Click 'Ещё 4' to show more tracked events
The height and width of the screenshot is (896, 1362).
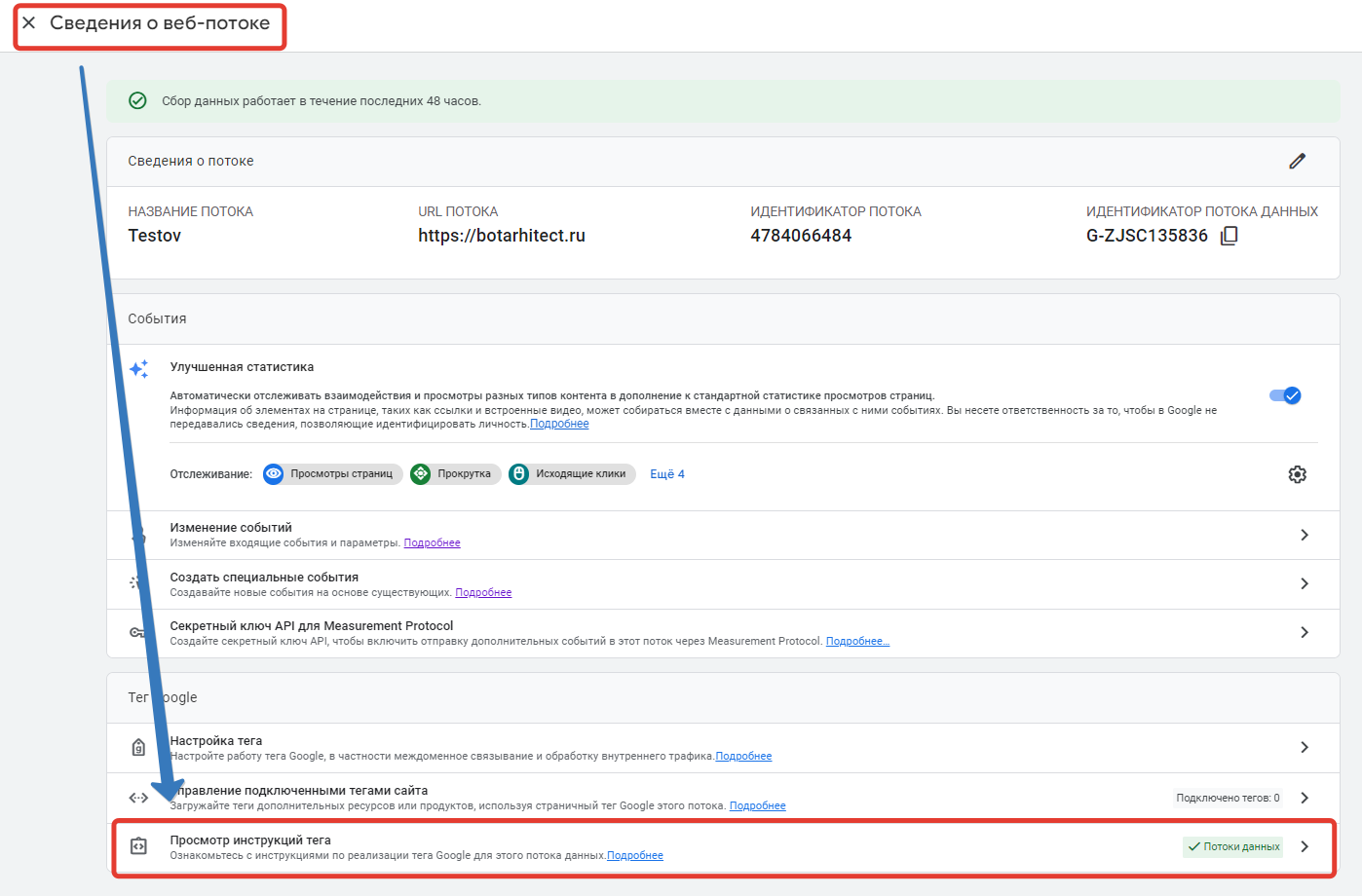(x=667, y=474)
